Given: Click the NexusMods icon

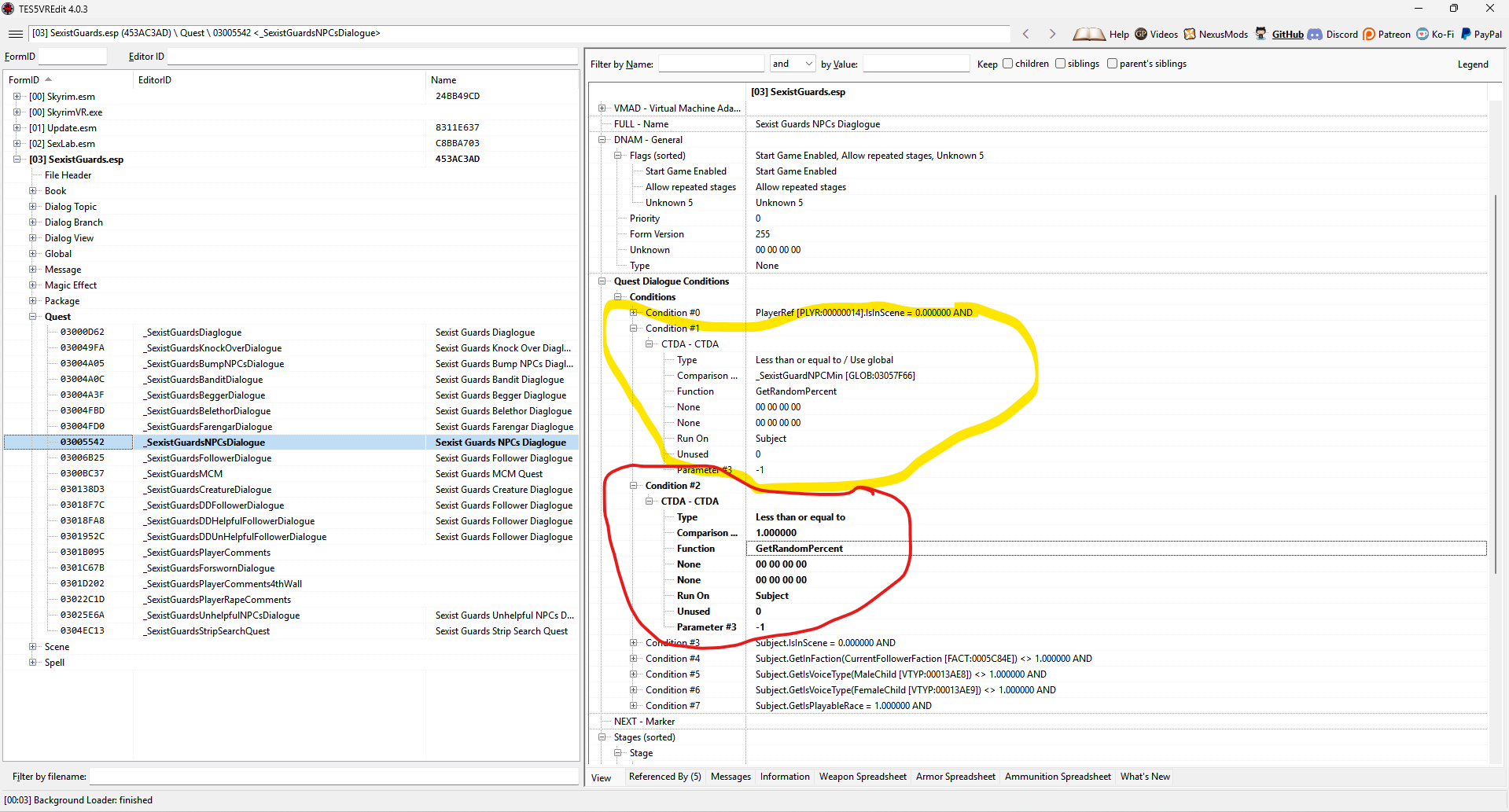Looking at the screenshot, I should point(1190,34).
